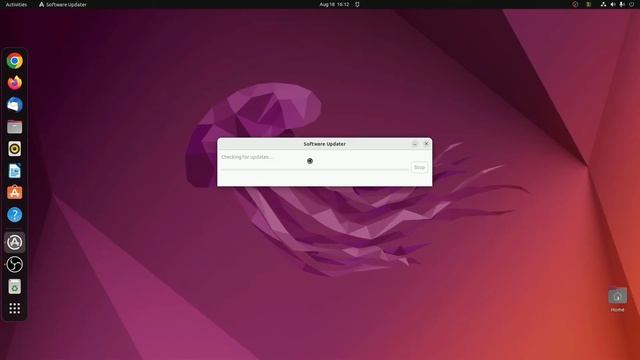Launch Firefox from the dock
This screenshot has height=360, width=640.
pos(15,83)
